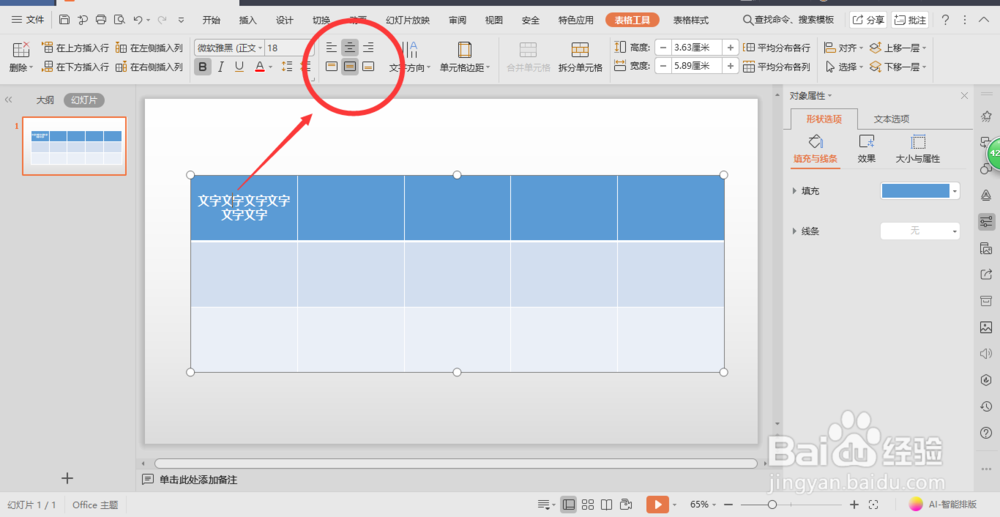Image resolution: width=1000 pixels, height=517 pixels.
Task: Toggle underline formatting
Action: [x=239, y=66]
